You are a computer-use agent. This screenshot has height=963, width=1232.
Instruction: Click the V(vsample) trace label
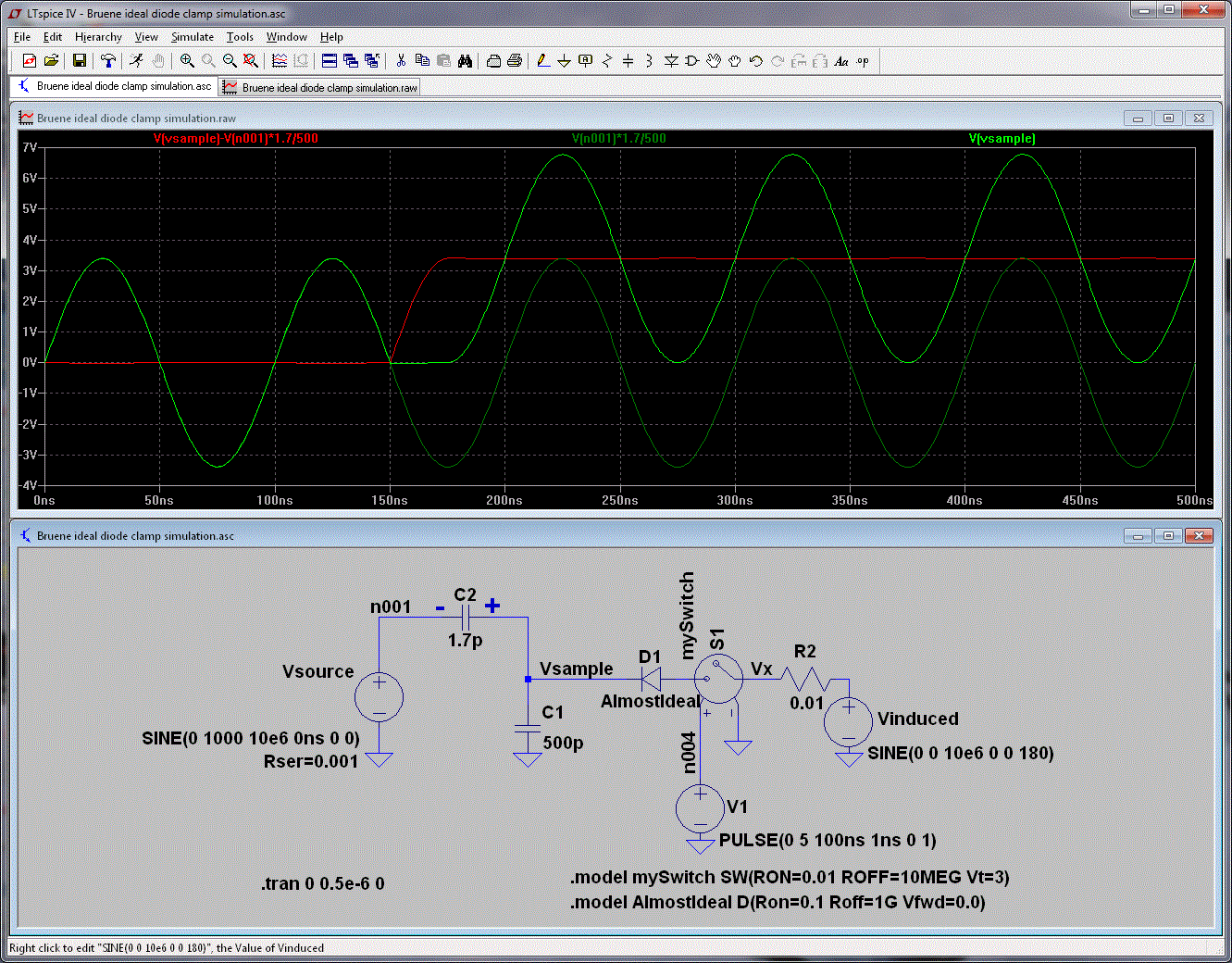tap(1002, 139)
